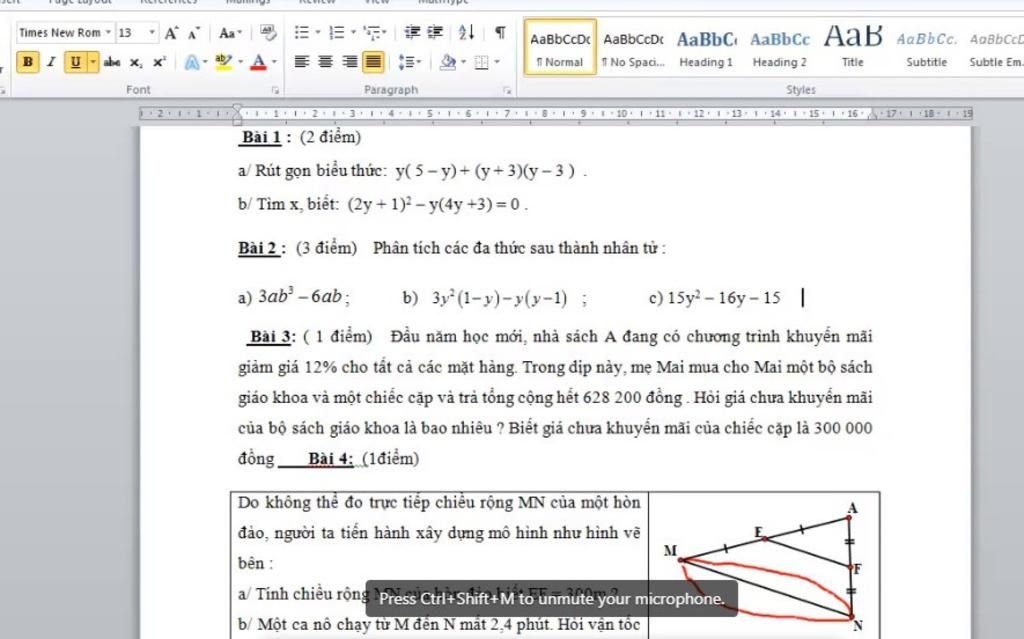Screen dimensions: 1024x639
Task: Apply the Subtitle style
Action: (926, 47)
